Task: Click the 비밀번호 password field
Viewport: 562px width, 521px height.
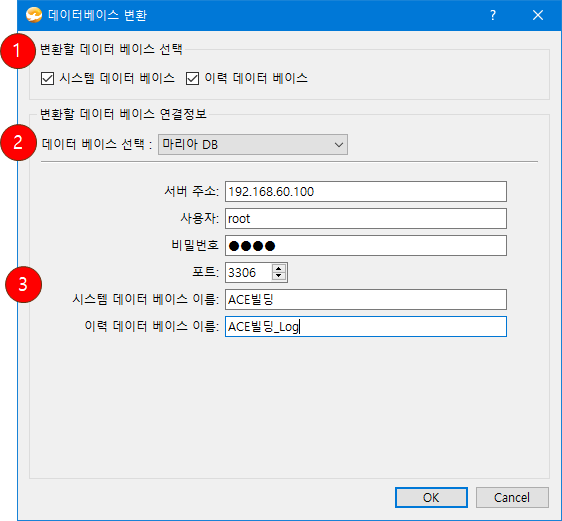Action: pos(366,245)
